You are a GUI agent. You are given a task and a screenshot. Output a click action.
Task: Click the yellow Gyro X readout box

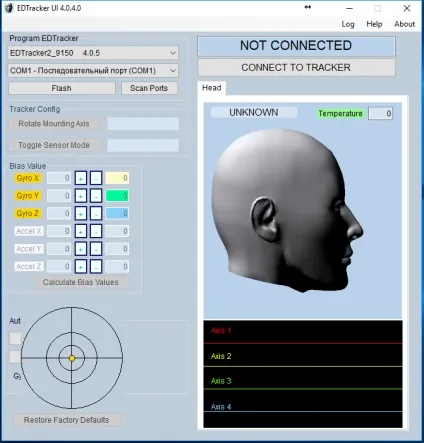(x=117, y=178)
